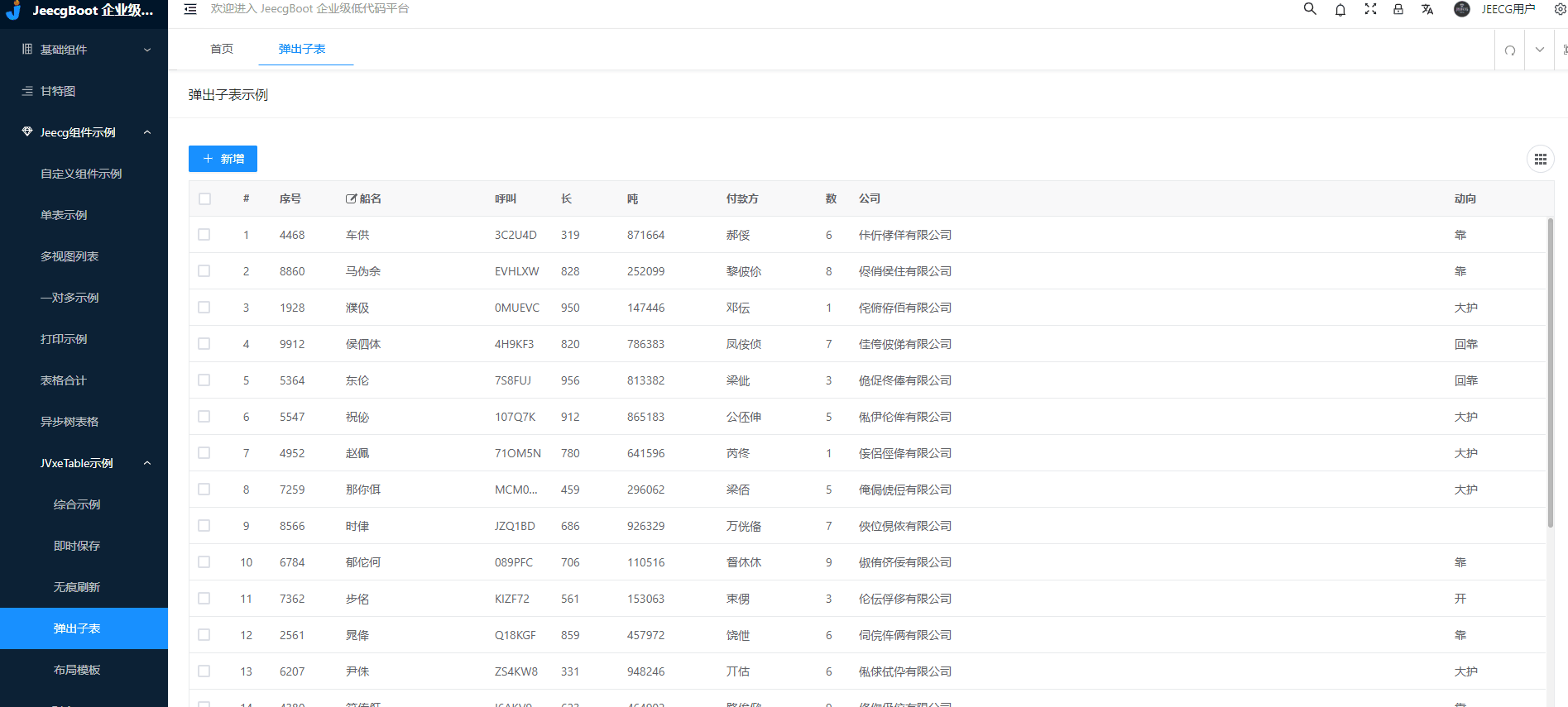Click the JEECG user avatar
1568x707 pixels.
(x=1462, y=9)
